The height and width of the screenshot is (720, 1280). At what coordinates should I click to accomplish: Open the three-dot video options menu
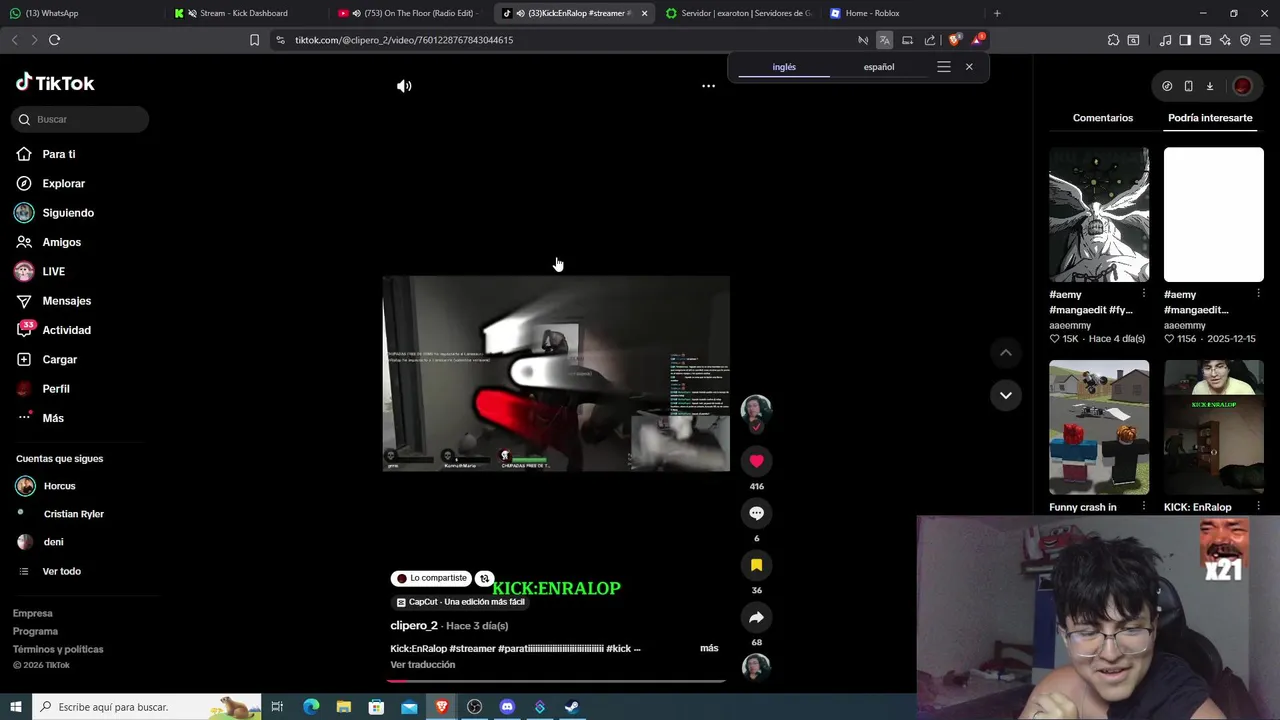pyautogui.click(x=708, y=86)
